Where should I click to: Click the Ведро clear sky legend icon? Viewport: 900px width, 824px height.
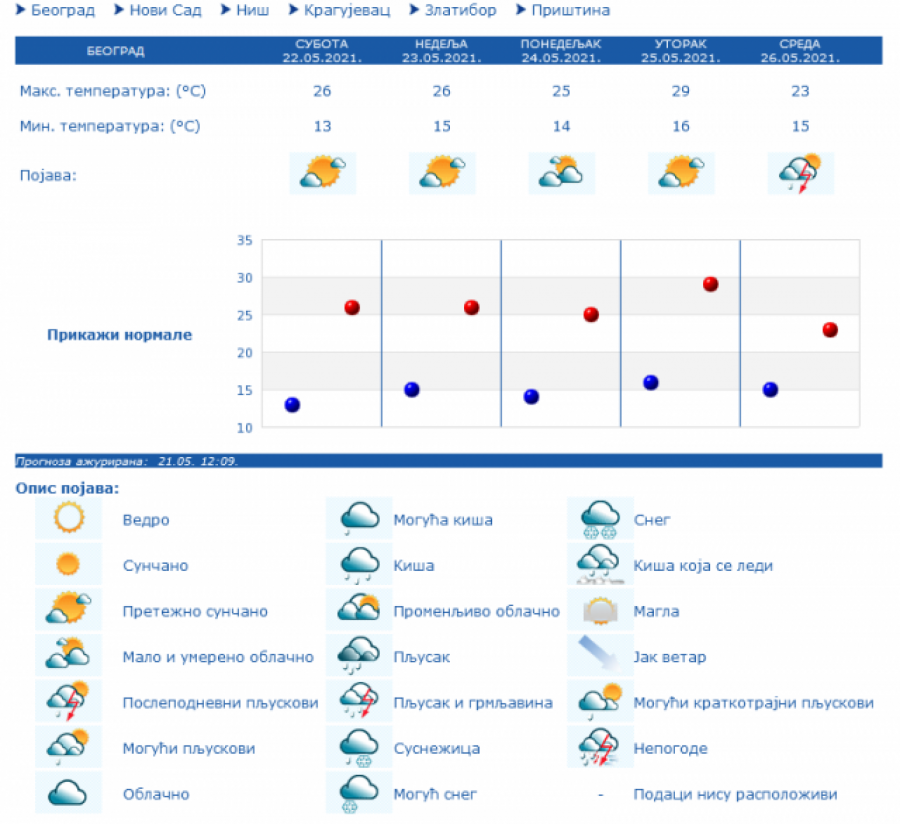click(x=67, y=519)
